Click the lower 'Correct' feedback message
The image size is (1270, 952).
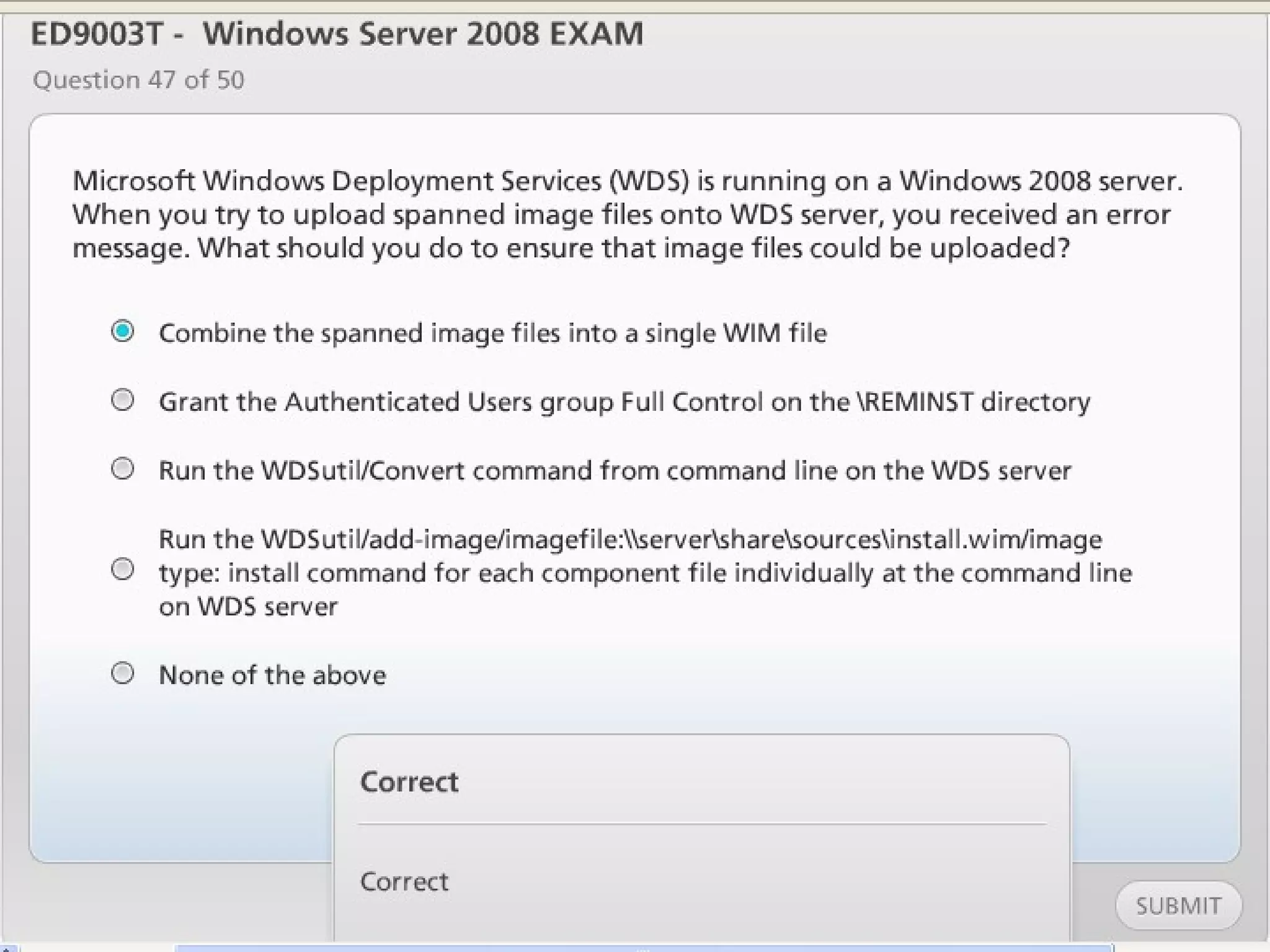[404, 881]
